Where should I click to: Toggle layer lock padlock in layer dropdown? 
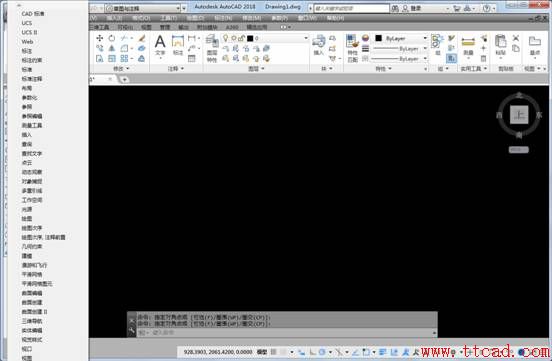(x=241, y=38)
